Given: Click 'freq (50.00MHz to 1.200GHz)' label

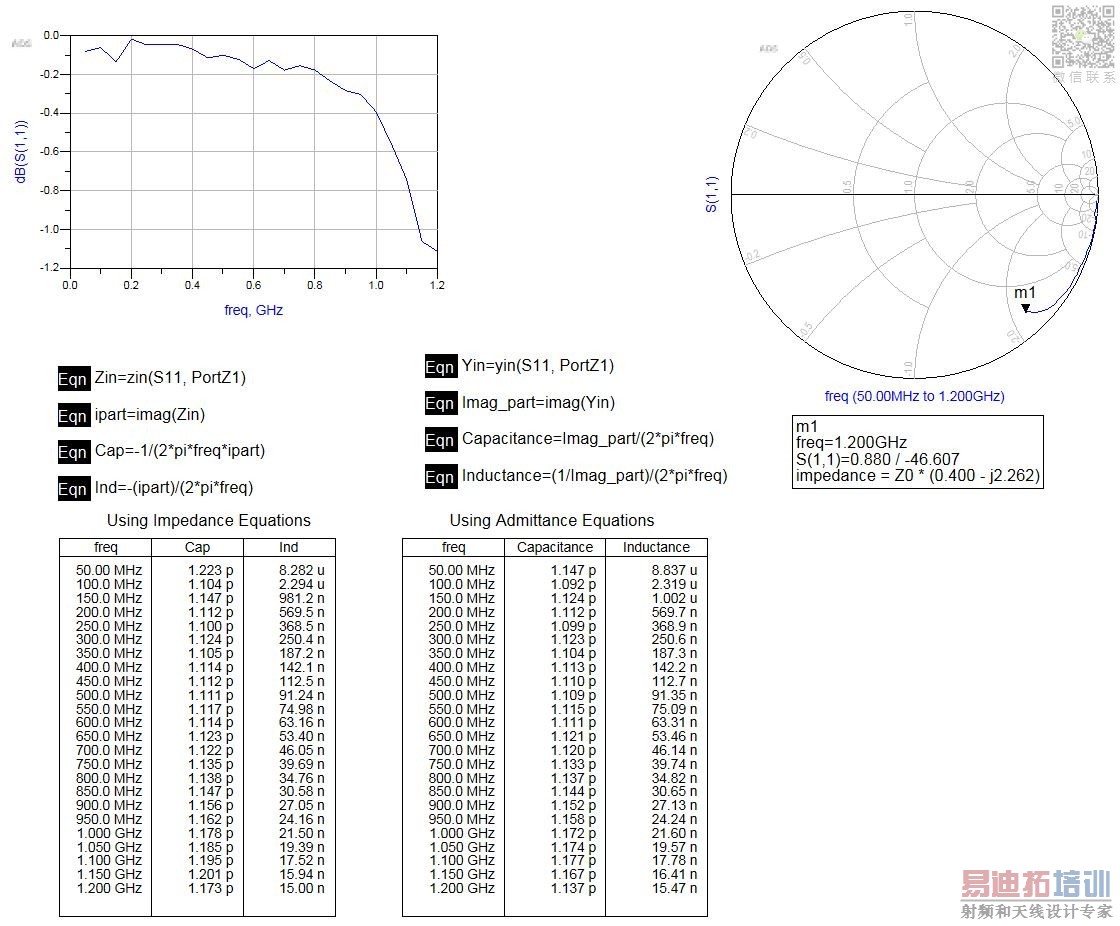Looking at the screenshot, I should (914, 397).
